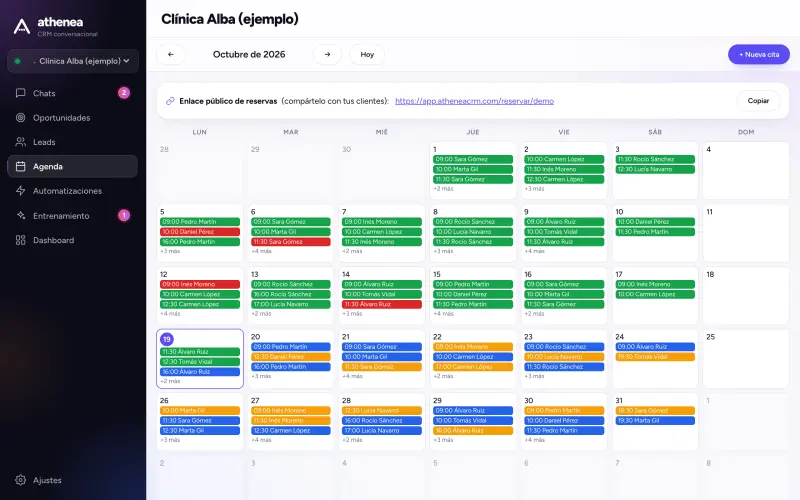The width and height of the screenshot is (800, 500).
Task: Open '17:00 Lucía Navarro' on October 13
Action: pyautogui.click(x=291, y=304)
